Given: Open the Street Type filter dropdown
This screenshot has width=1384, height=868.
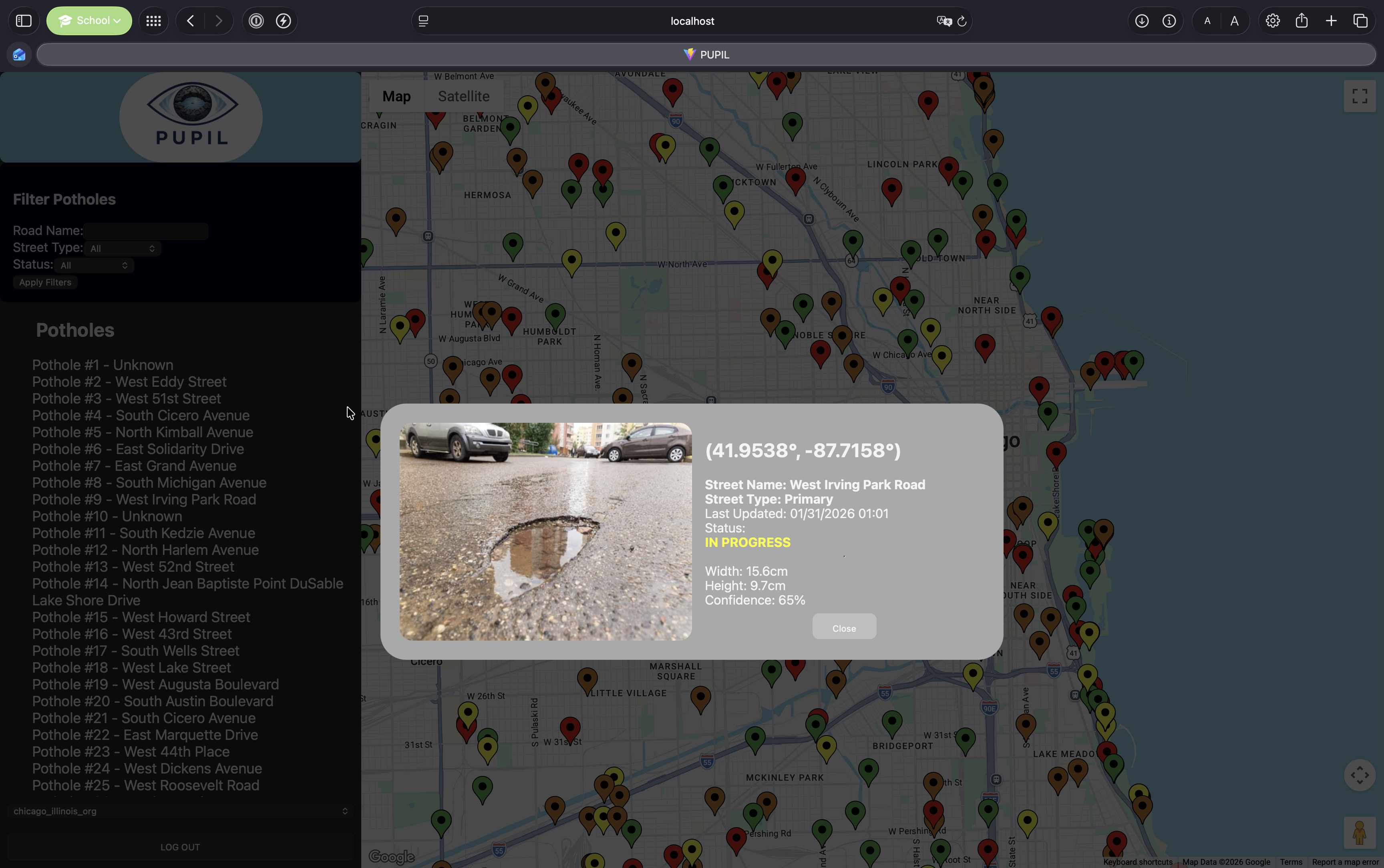Looking at the screenshot, I should (122, 249).
